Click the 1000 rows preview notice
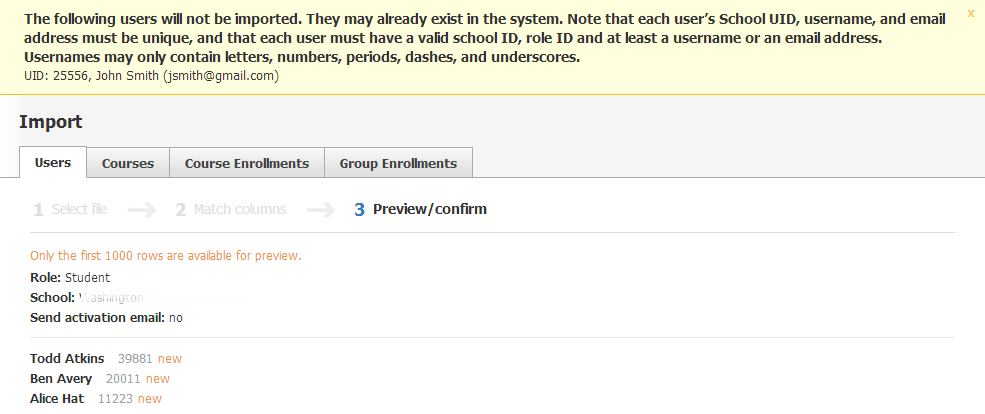The image size is (985, 414). tap(166, 256)
